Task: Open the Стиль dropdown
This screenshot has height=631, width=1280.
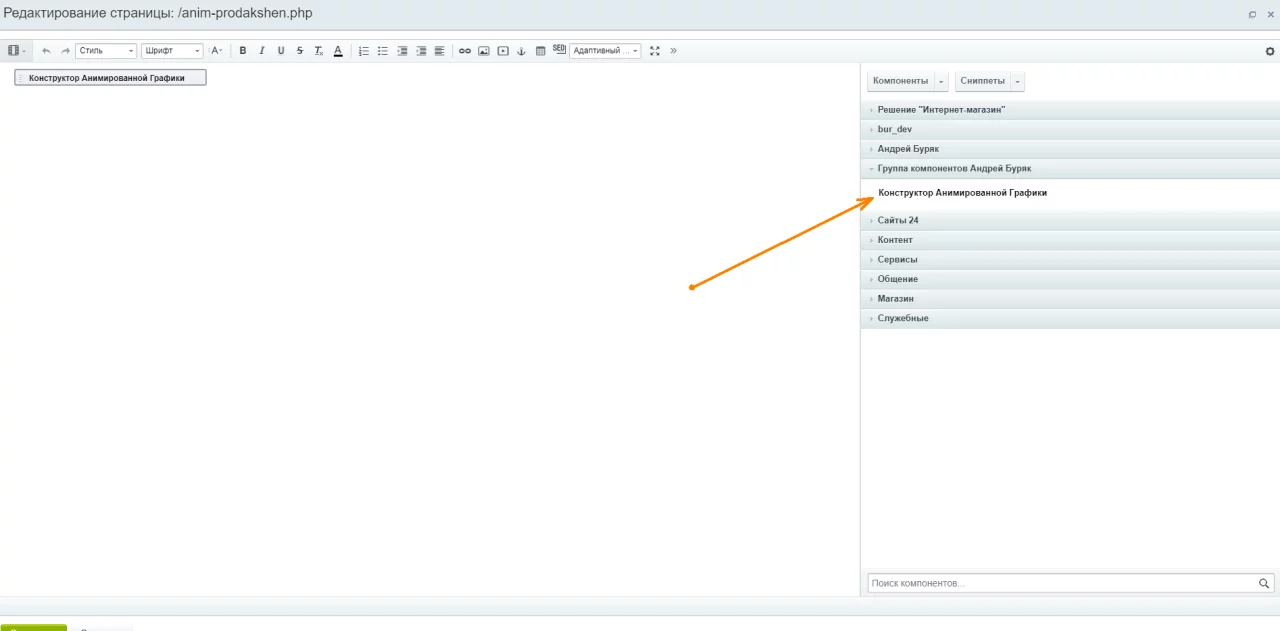Action: coord(106,51)
